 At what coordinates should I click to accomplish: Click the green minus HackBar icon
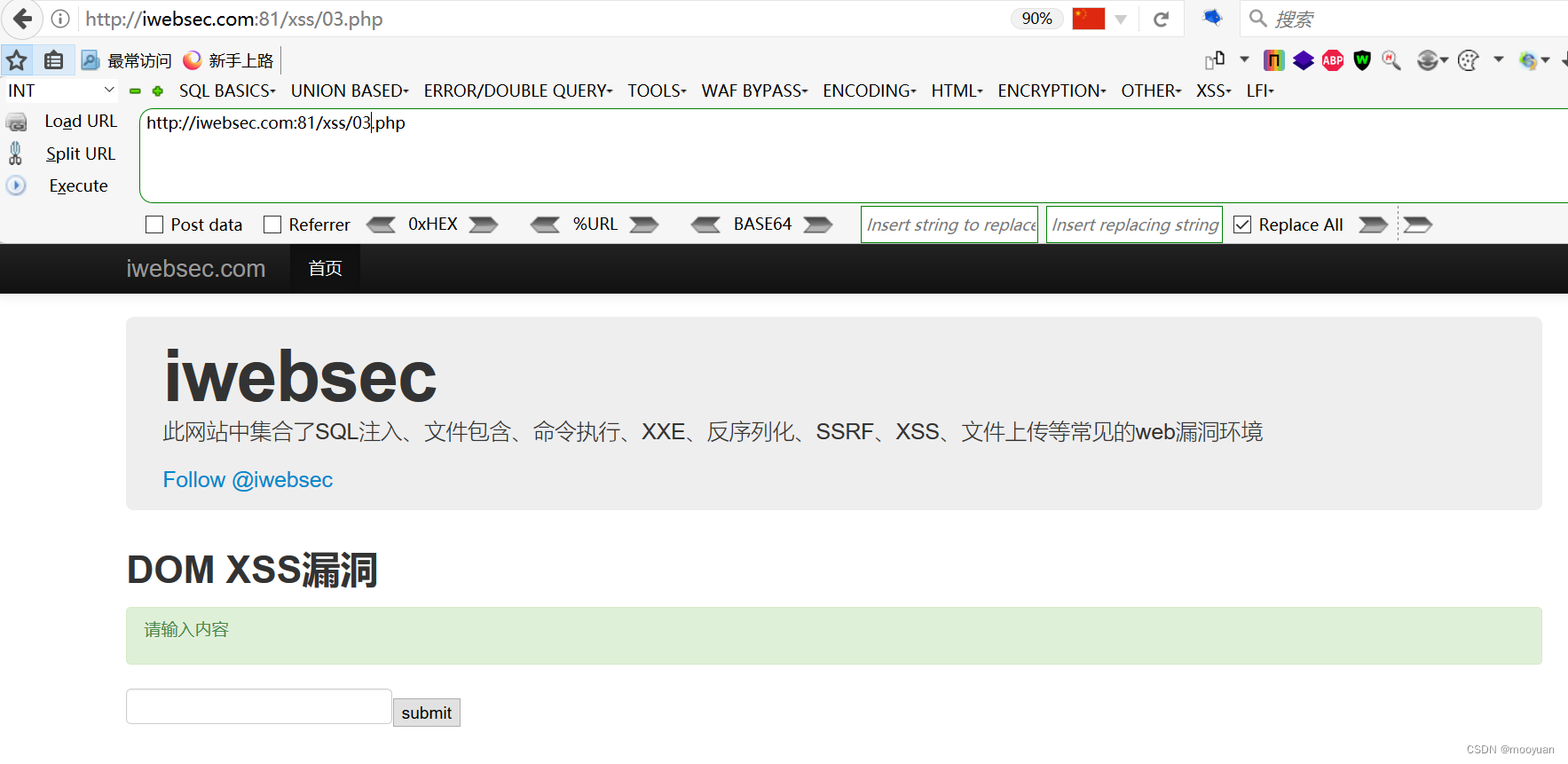pyautogui.click(x=135, y=91)
